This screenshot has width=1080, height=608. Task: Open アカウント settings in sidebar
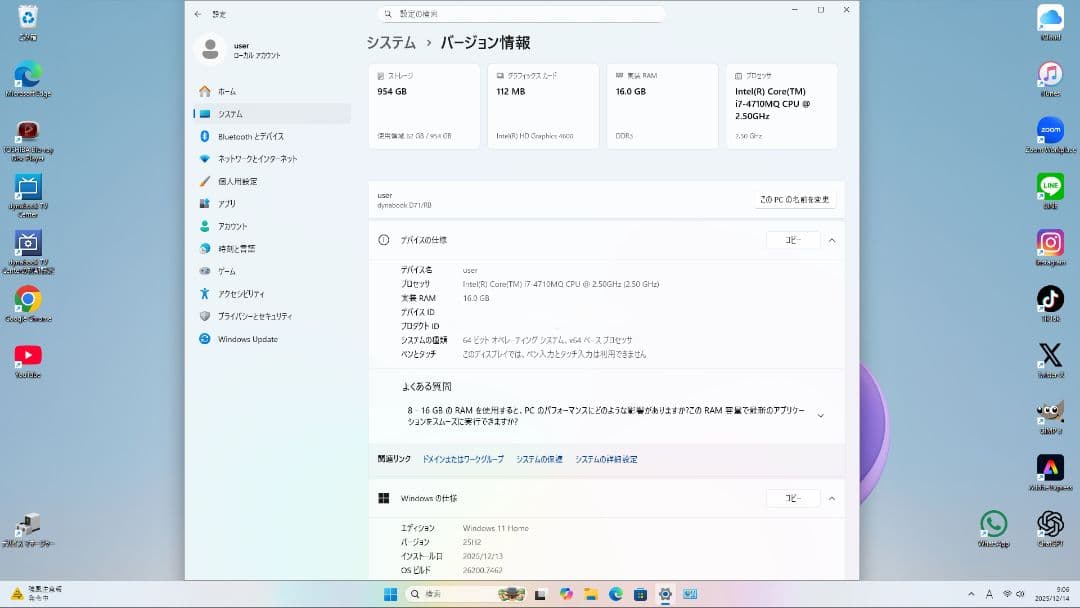pyautogui.click(x=234, y=225)
